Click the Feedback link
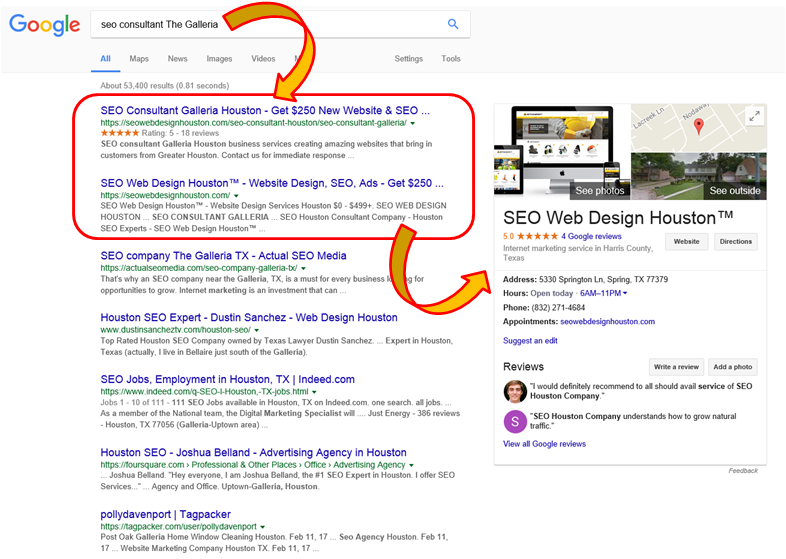Viewport: 786px width, 559px height. pyautogui.click(x=743, y=470)
